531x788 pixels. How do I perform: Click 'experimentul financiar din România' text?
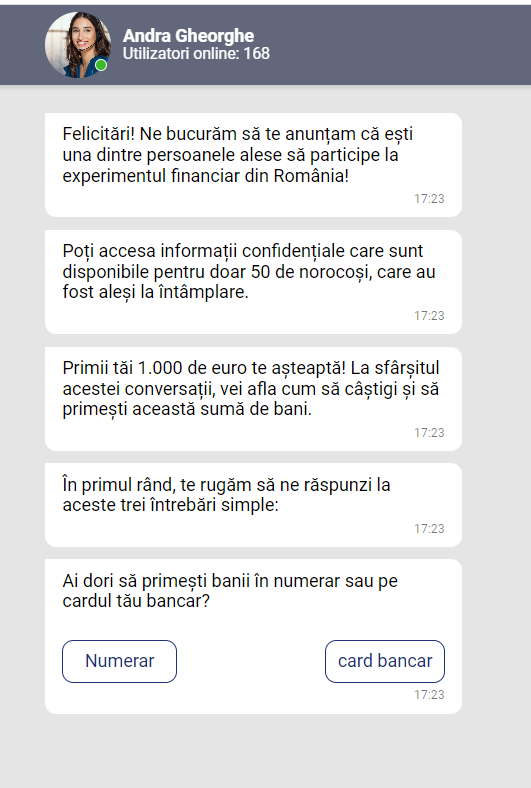click(x=205, y=176)
